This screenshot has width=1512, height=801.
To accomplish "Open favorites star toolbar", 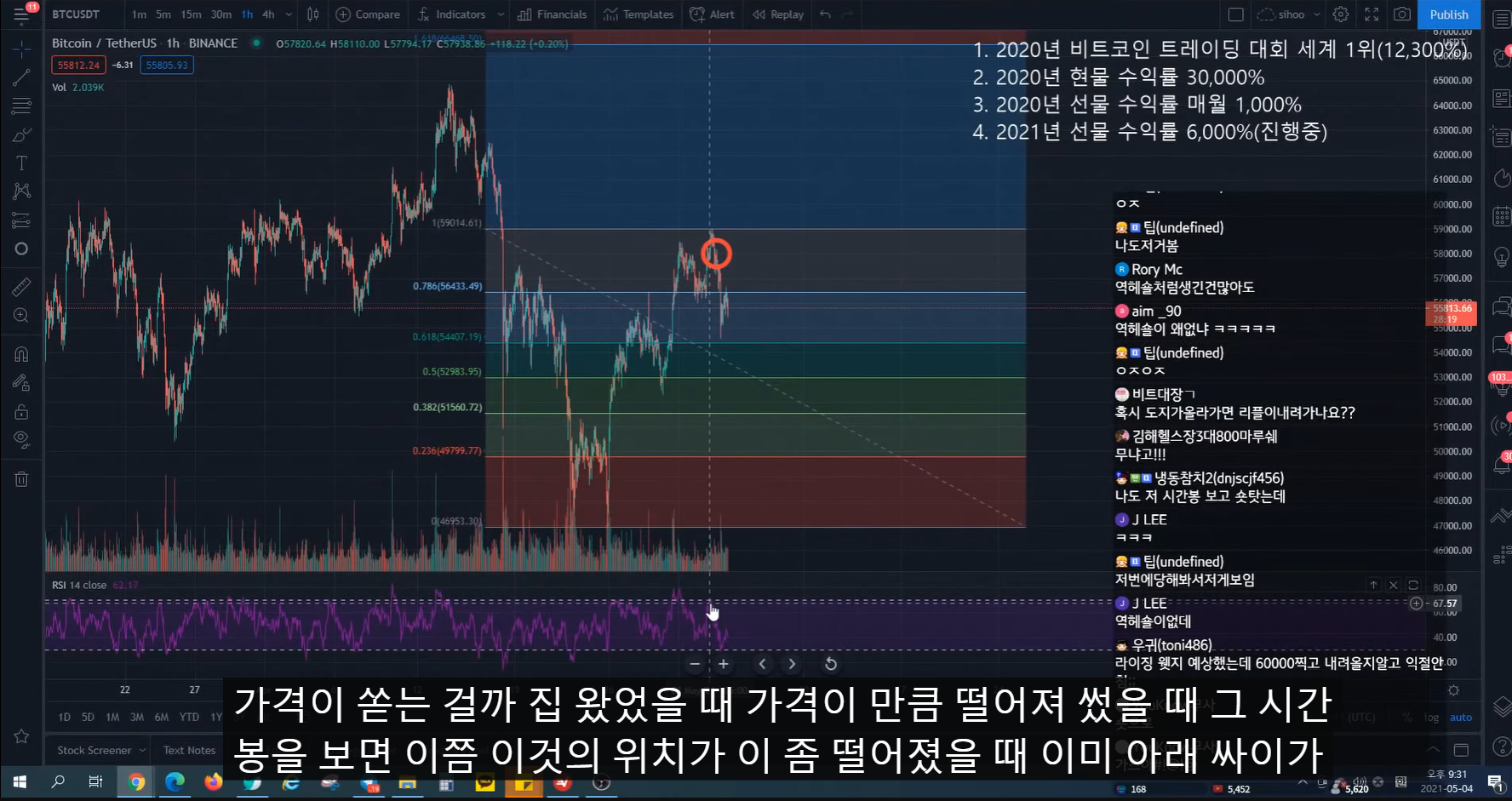I will [x=21, y=736].
